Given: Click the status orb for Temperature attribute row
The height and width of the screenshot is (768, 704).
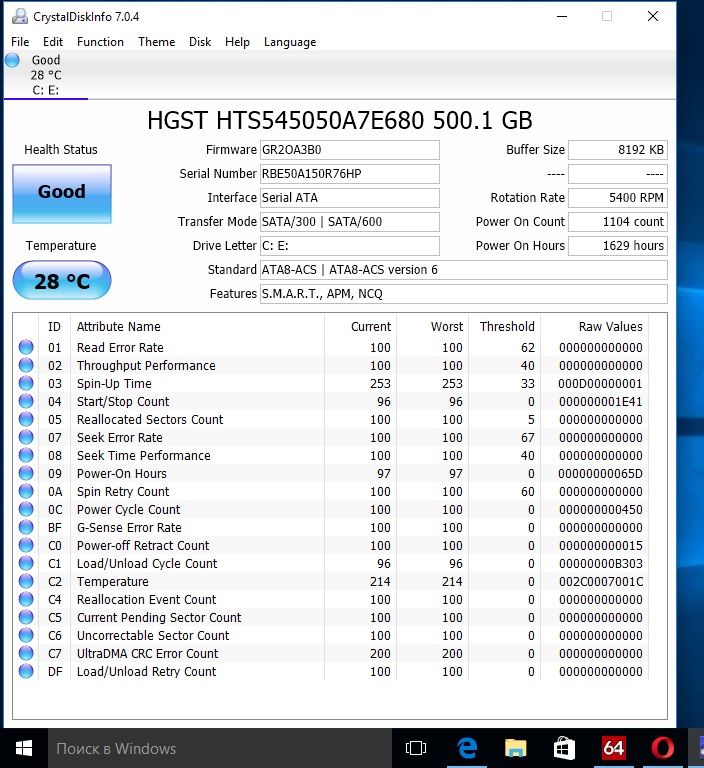Looking at the screenshot, I should 26,581.
